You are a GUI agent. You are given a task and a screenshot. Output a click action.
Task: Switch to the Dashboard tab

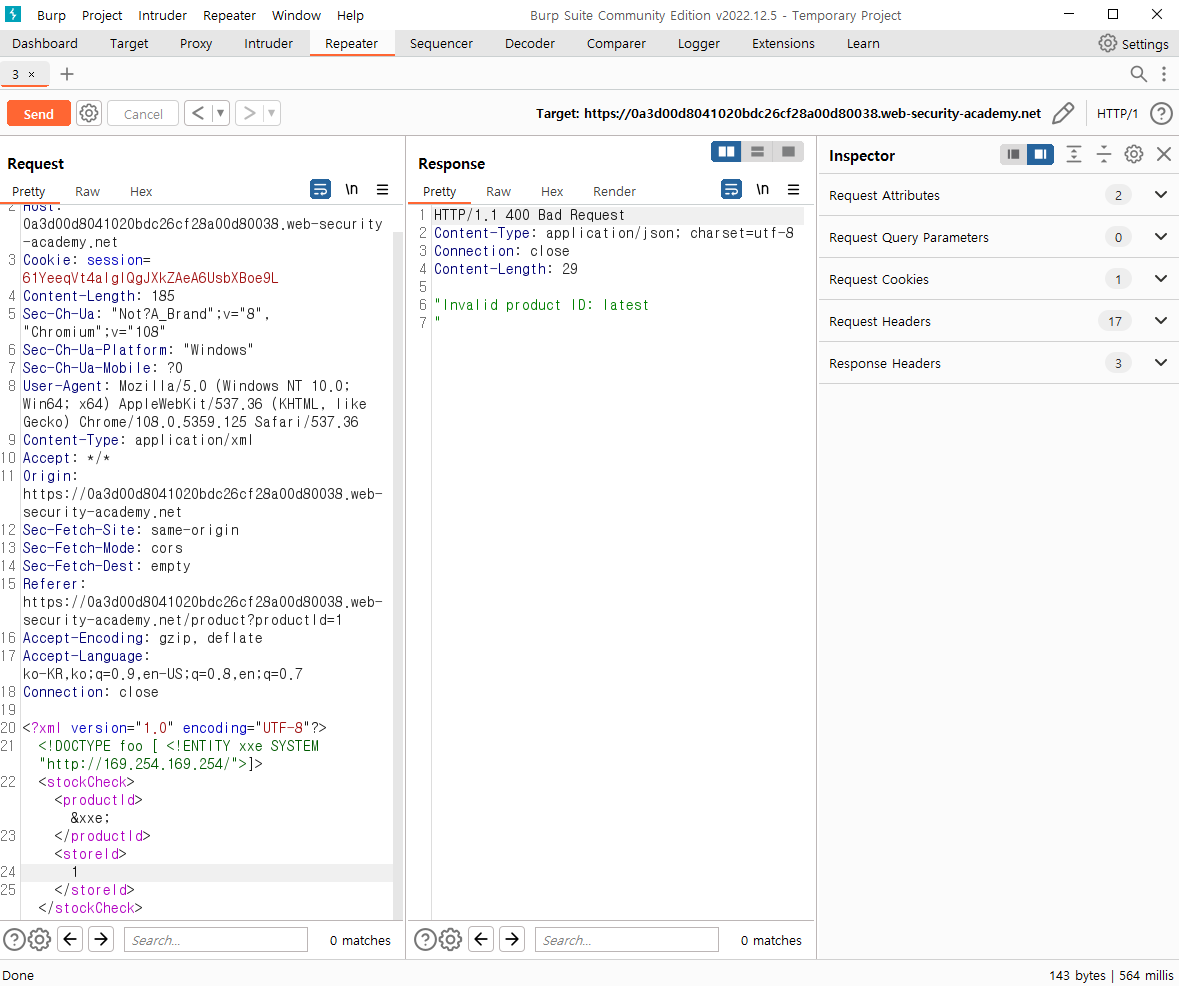[45, 44]
